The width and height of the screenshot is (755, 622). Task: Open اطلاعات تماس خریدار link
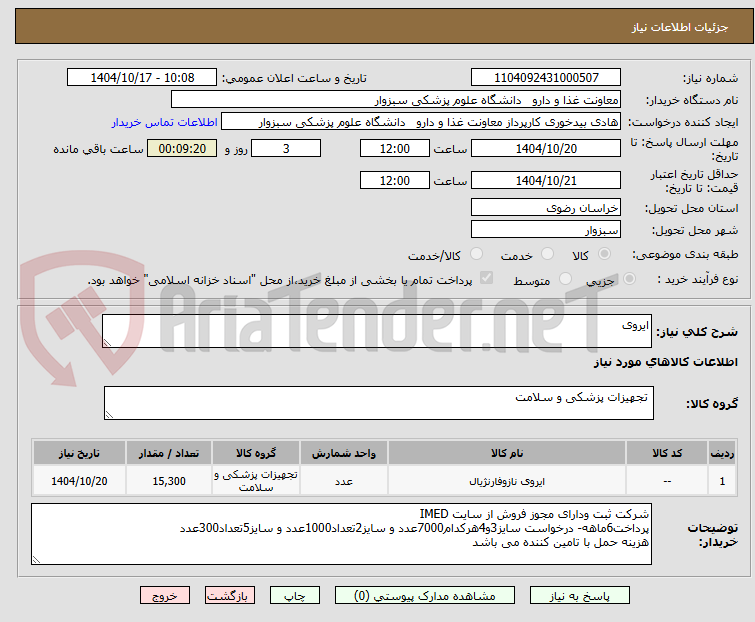coord(165,122)
